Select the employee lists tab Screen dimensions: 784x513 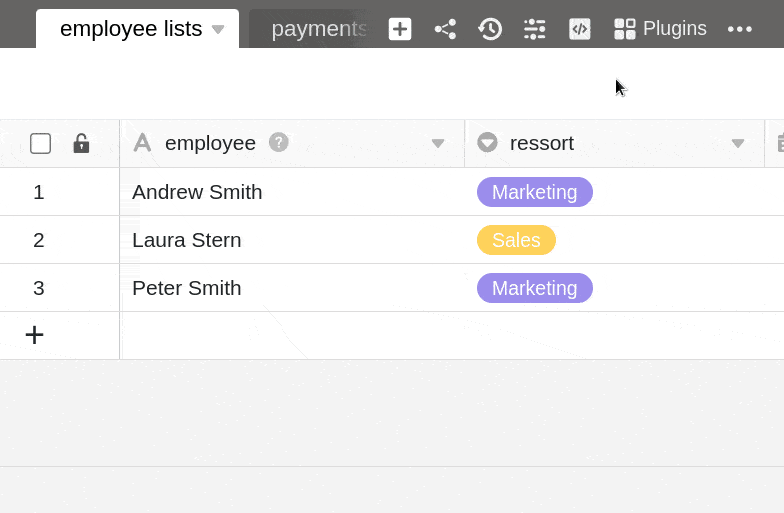click(x=130, y=29)
